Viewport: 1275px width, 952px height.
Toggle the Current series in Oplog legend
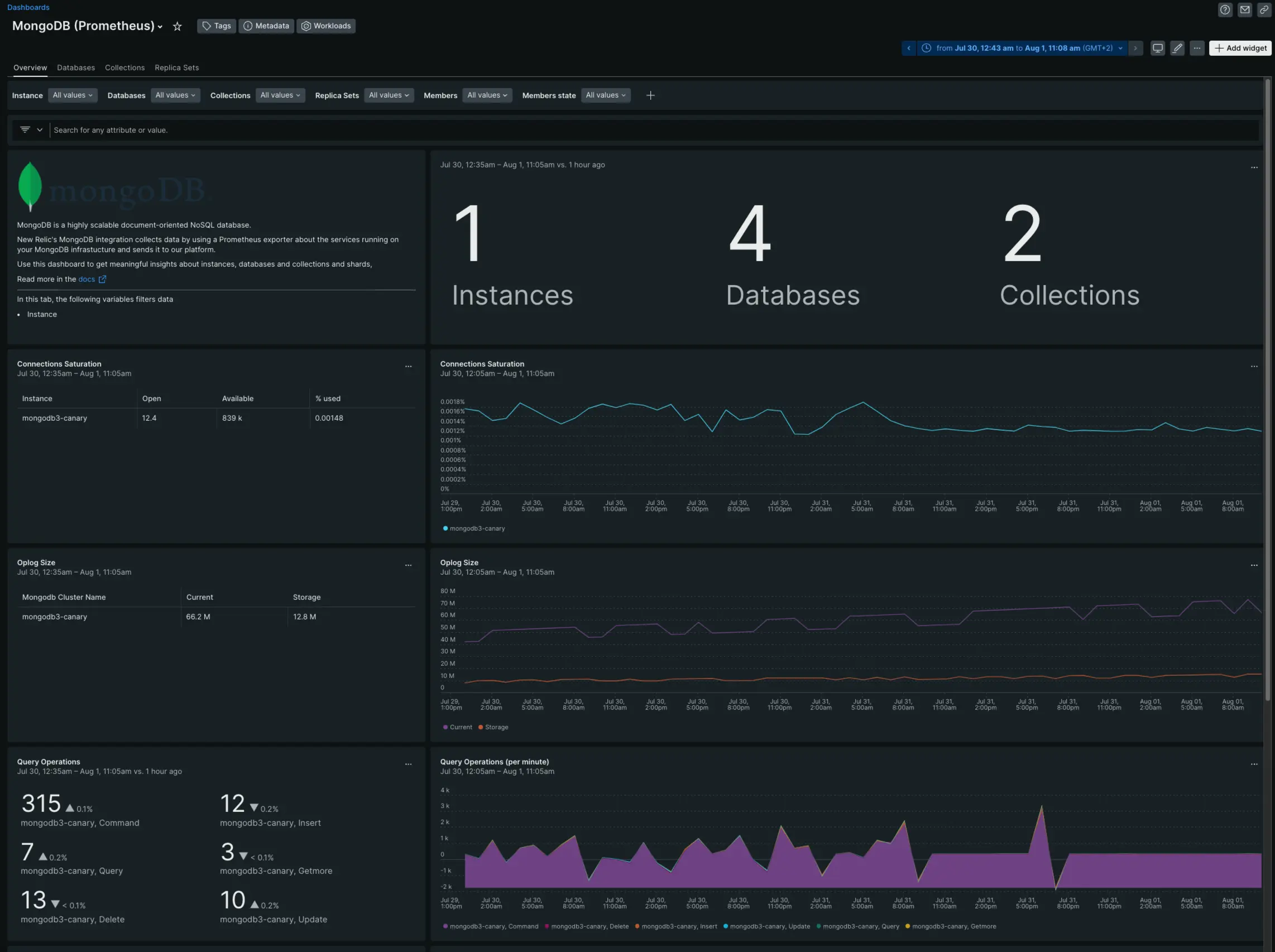(457, 727)
